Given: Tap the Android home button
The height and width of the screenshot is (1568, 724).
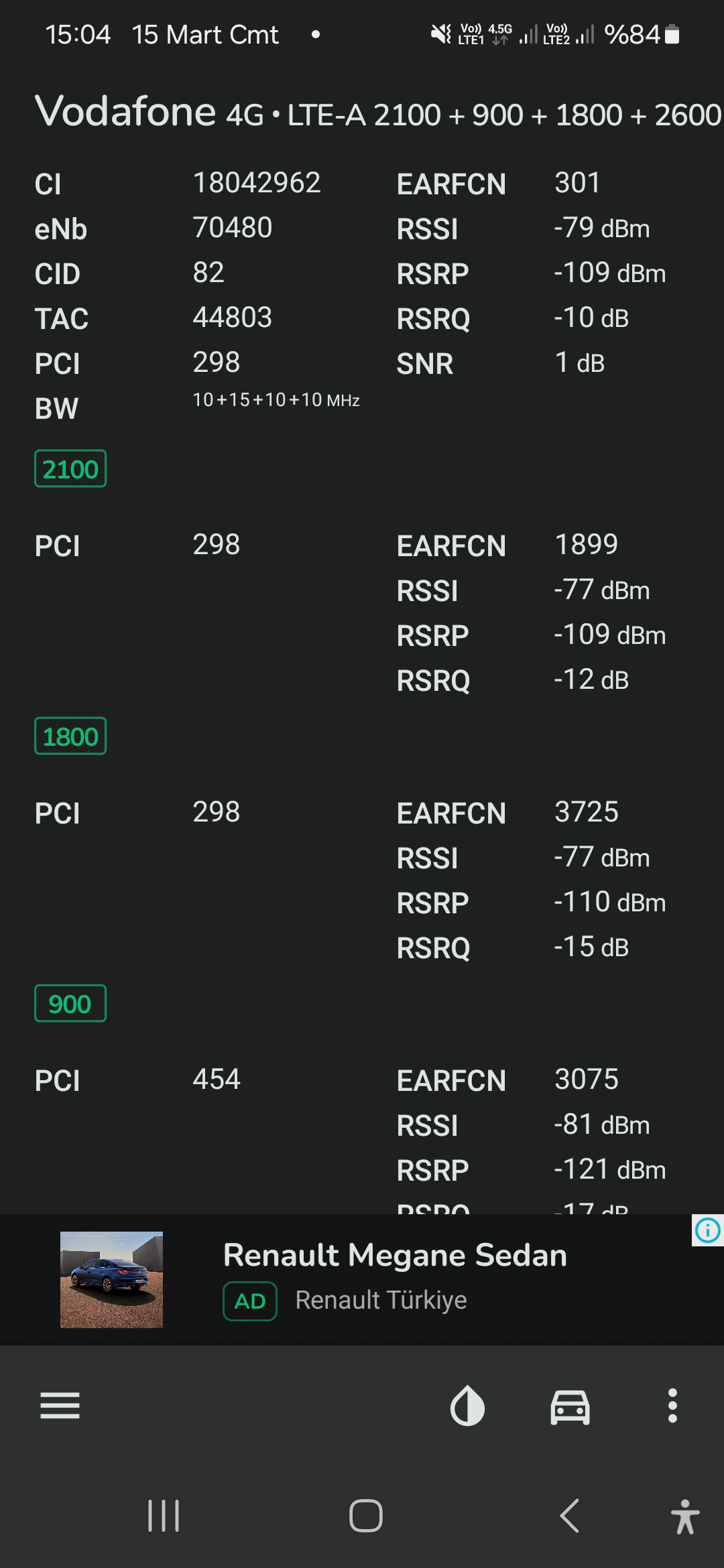Looking at the screenshot, I should click(x=366, y=1516).
